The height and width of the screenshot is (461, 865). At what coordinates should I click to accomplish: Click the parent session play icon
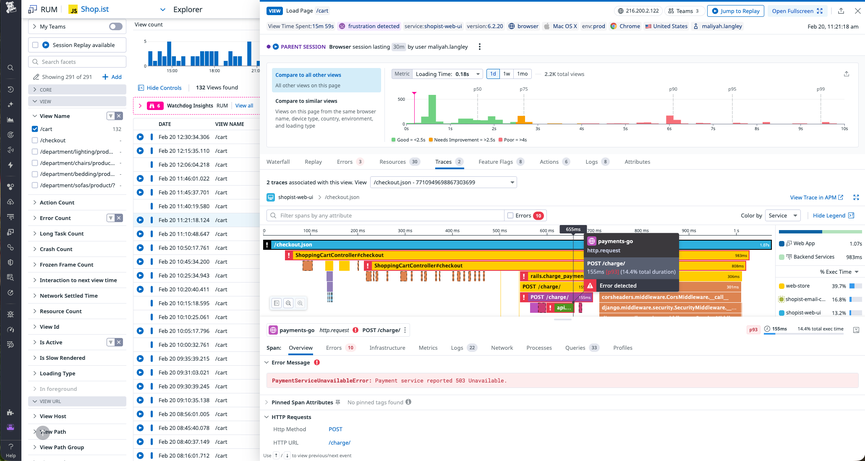point(275,47)
